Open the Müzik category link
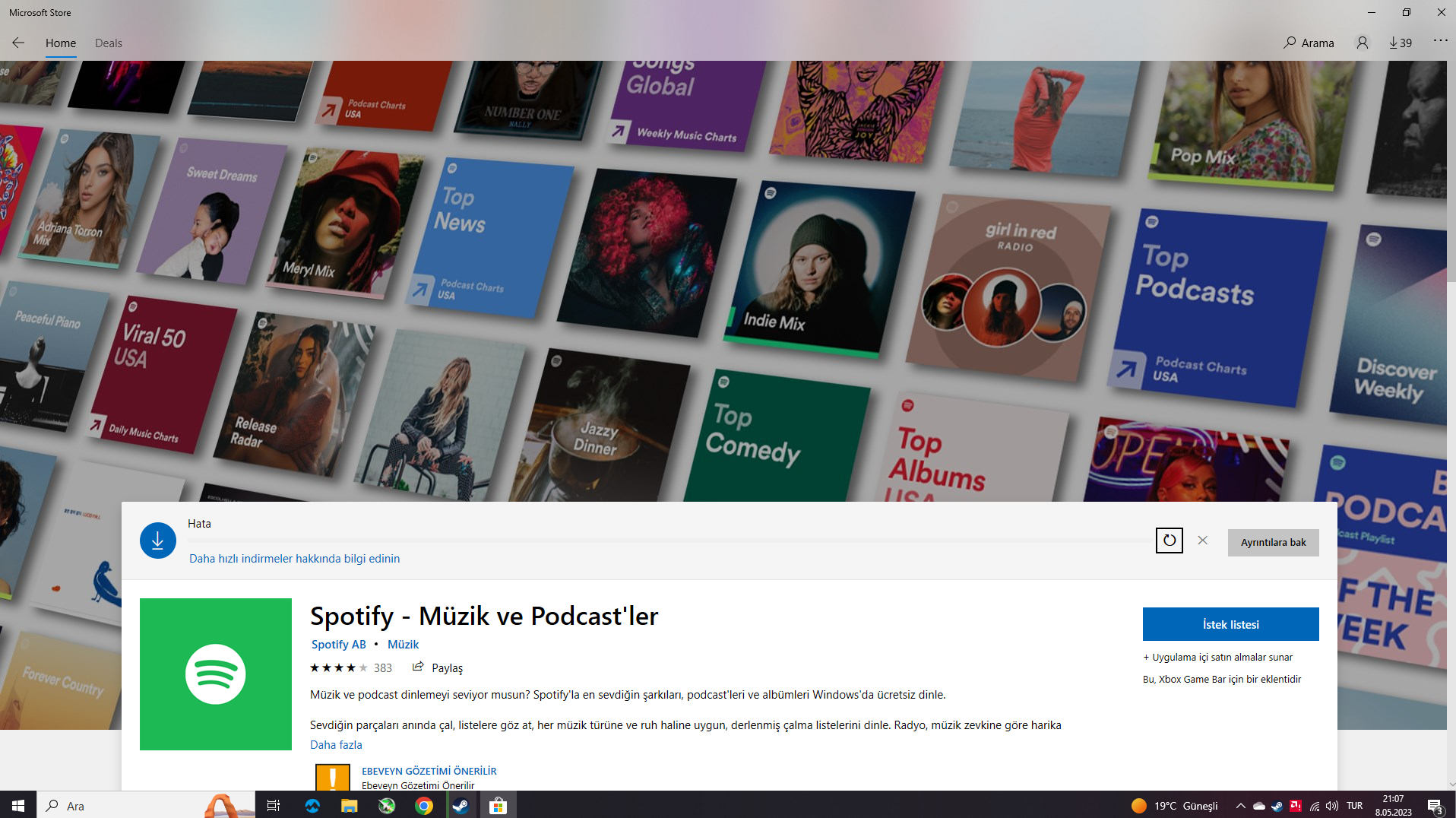The image size is (1456, 818). point(404,645)
